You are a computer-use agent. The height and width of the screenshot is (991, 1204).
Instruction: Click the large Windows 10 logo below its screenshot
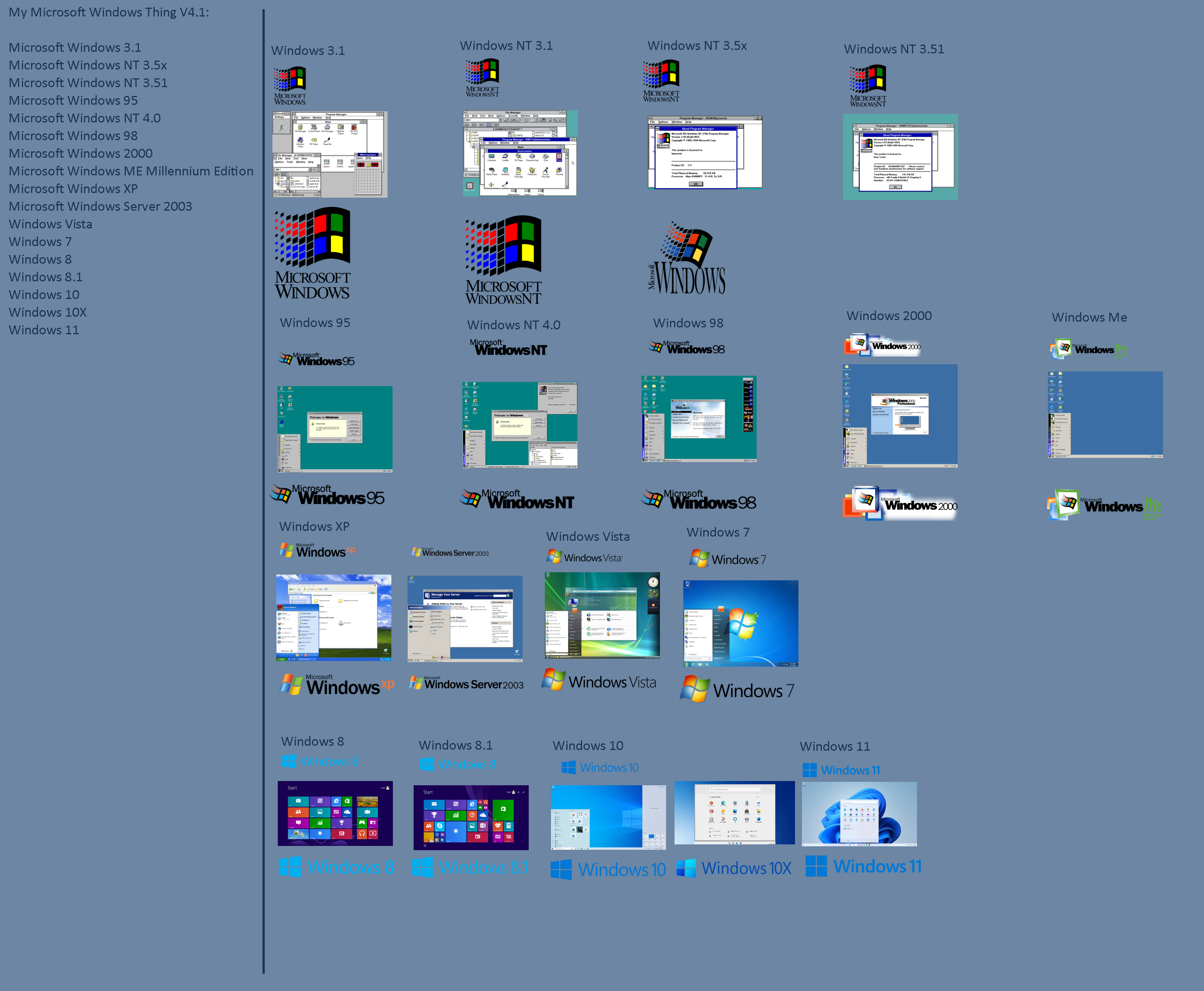click(x=608, y=869)
